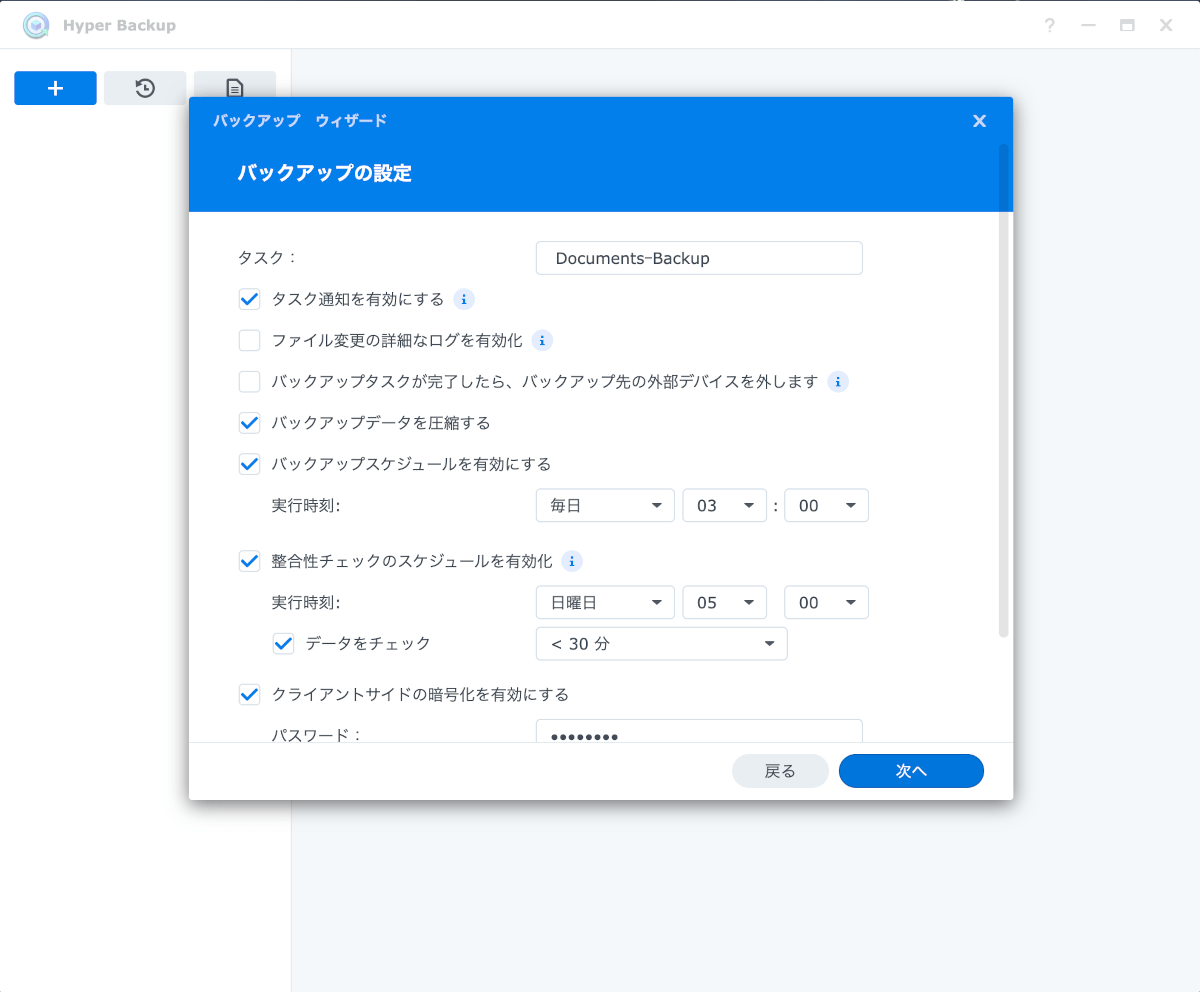Show info for integrity check schedule
The image size is (1200, 992).
(571, 561)
